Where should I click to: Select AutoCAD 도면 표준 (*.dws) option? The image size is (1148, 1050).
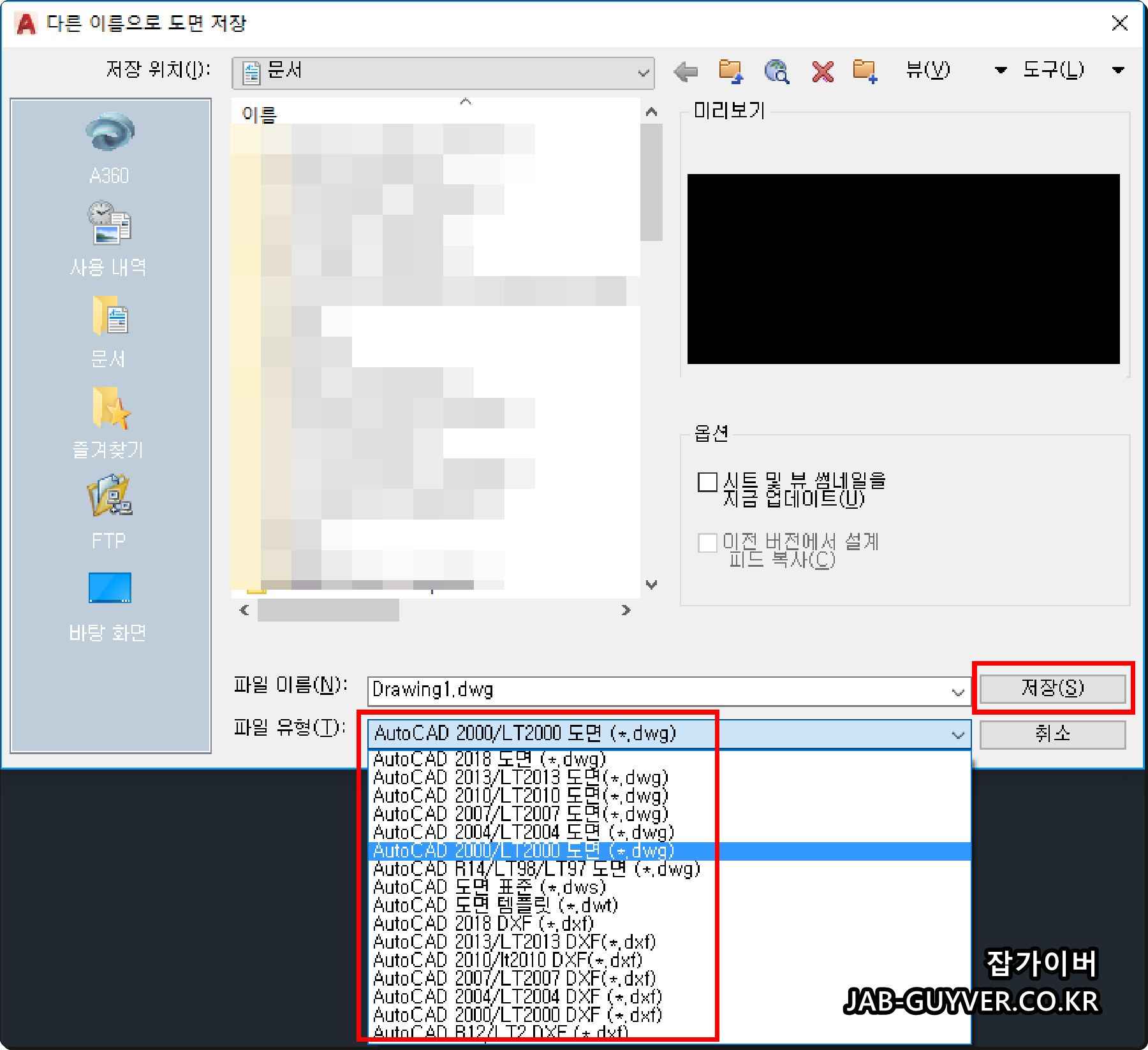pyautogui.click(x=669, y=887)
